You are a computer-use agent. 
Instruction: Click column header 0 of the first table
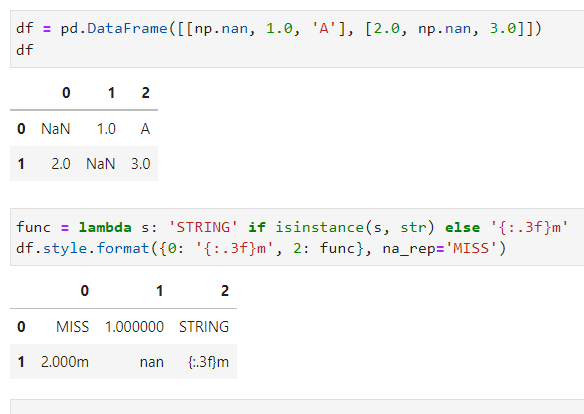pyautogui.click(x=66, y=93)
